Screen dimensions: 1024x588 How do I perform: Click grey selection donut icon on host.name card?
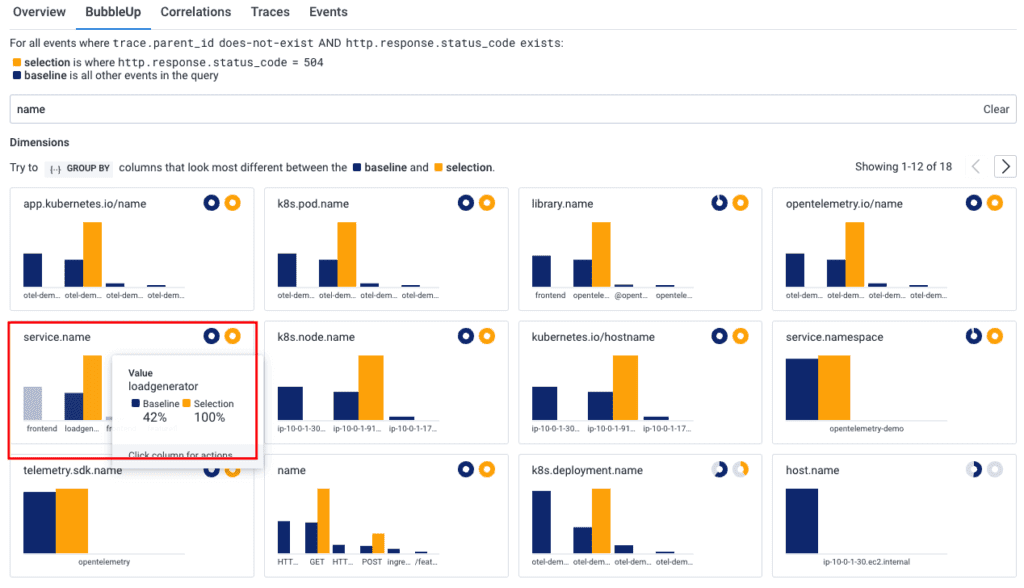coord(994,469)
